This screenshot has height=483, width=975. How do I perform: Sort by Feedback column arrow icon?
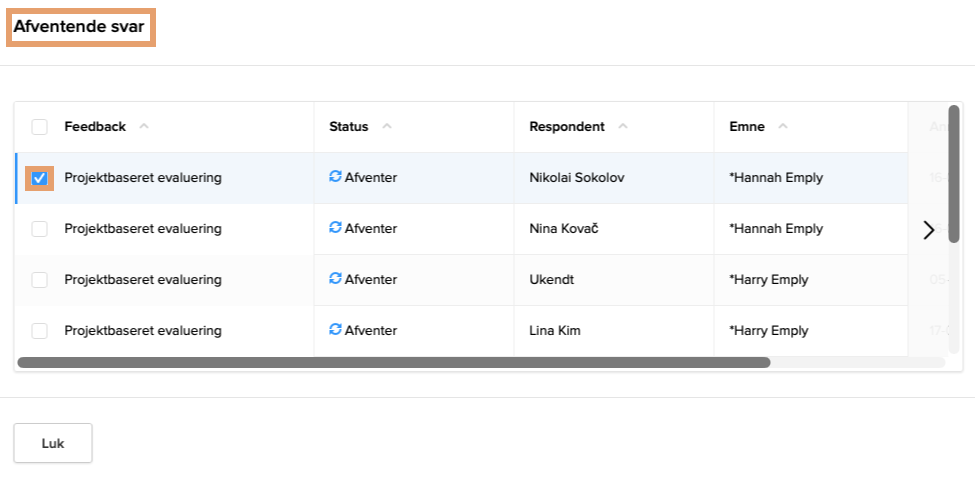click(144, 126)
